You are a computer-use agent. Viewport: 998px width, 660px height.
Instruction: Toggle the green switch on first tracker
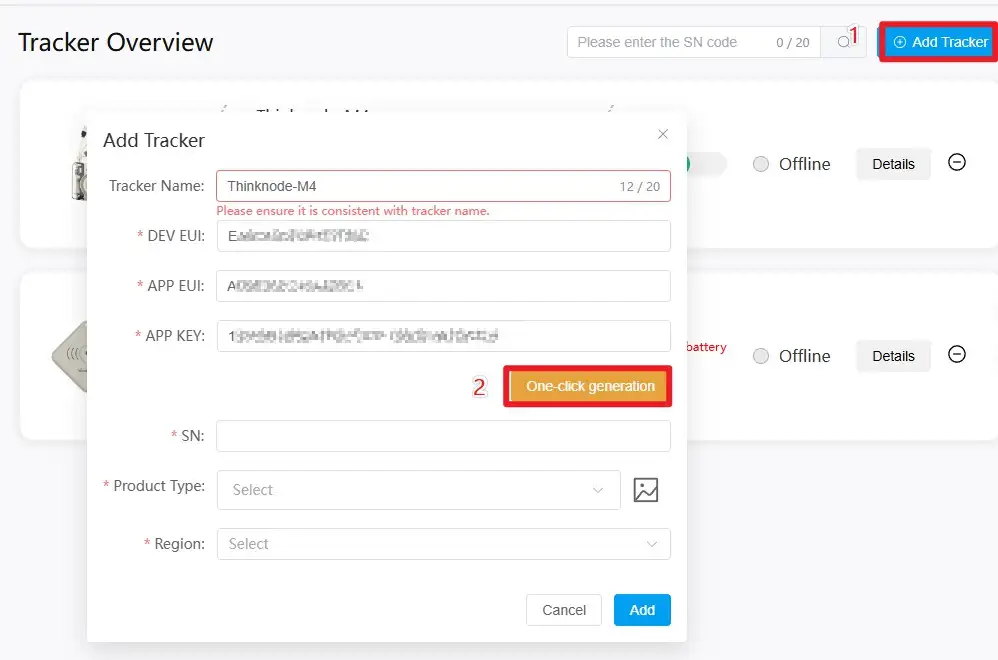point(706,164)
